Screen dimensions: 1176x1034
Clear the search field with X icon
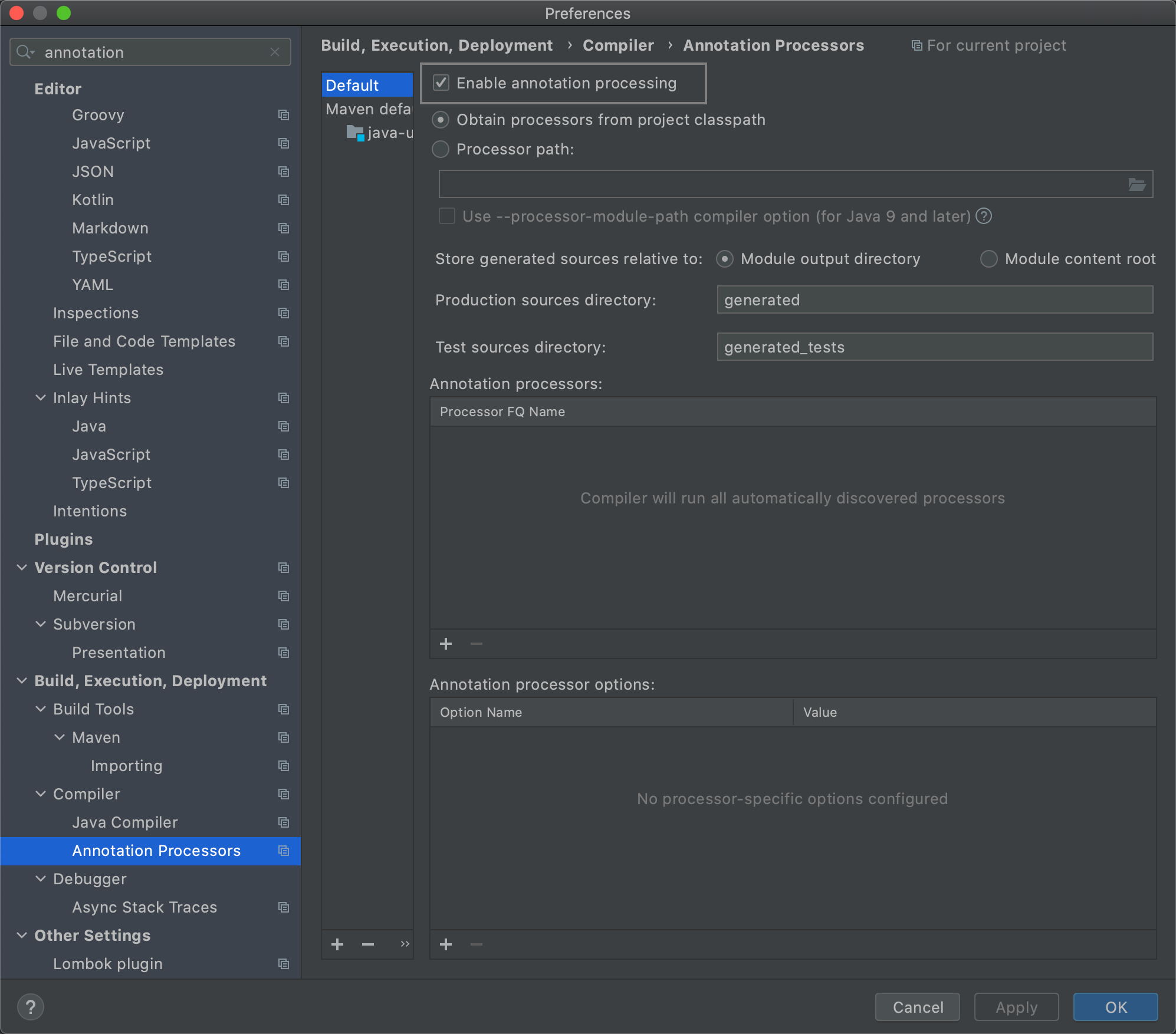(275, 52)
